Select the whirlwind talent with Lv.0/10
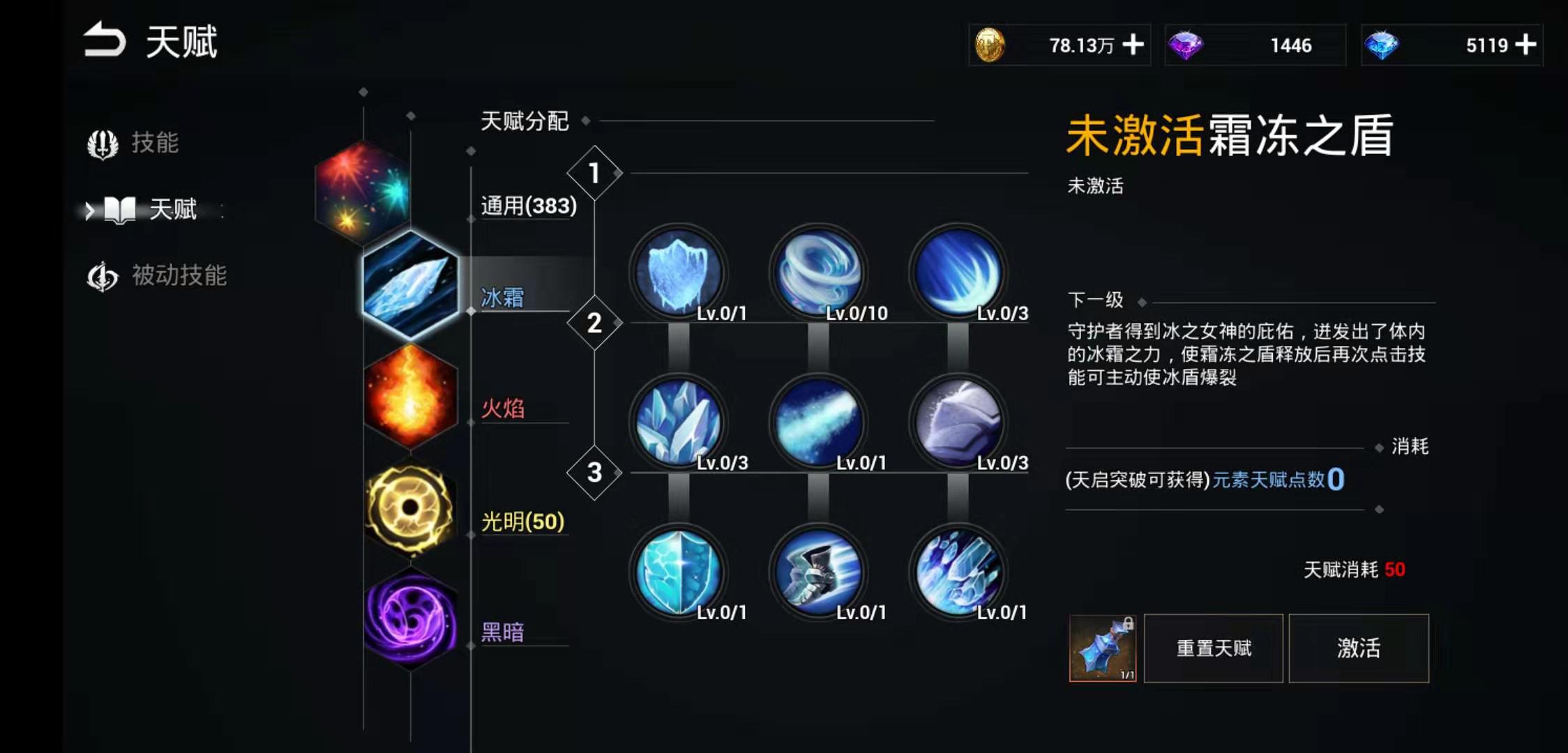Viewport: 1568px width, 753px height. [818, 272]
